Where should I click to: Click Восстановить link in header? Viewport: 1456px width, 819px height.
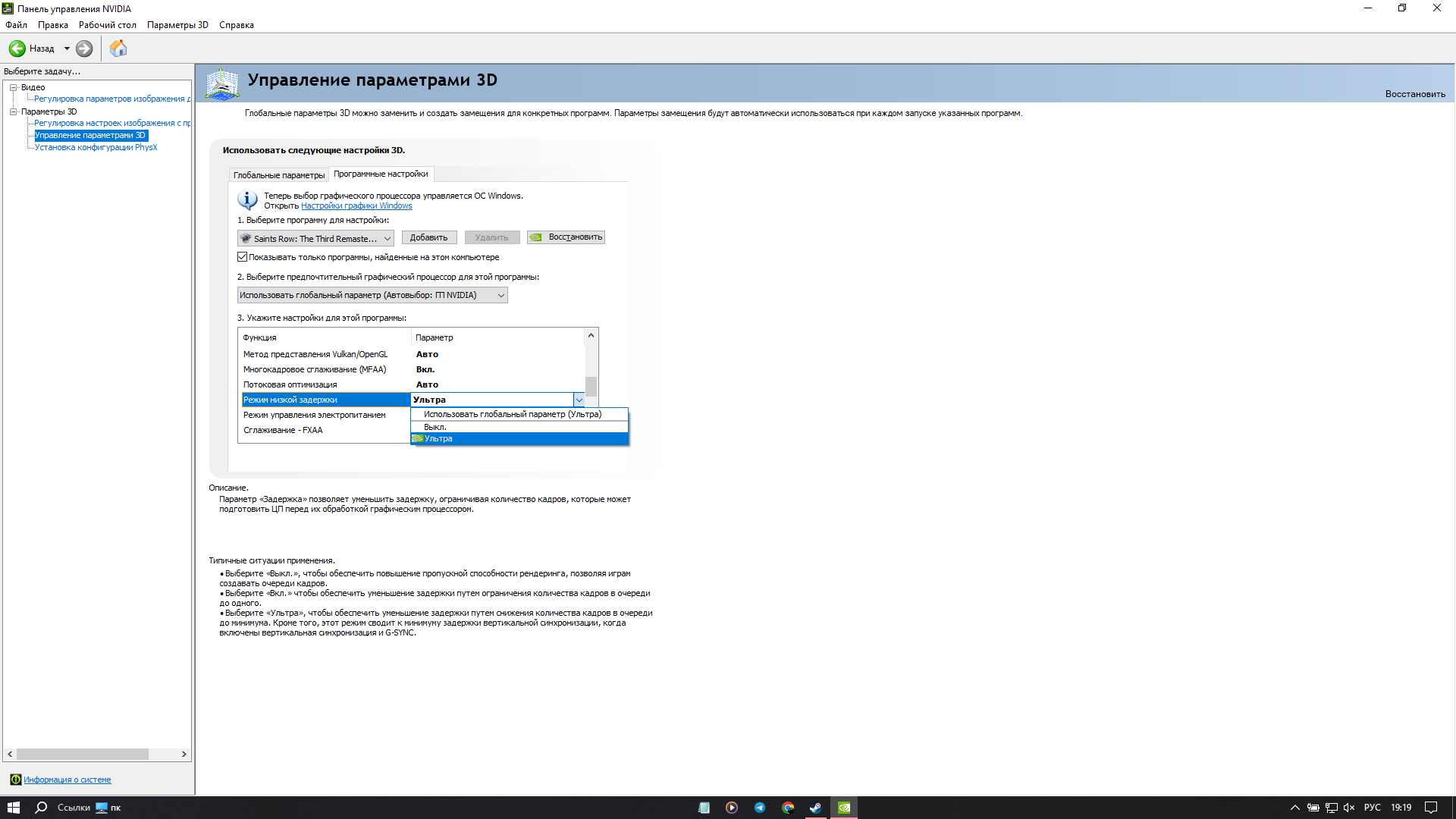[1415, 94]
